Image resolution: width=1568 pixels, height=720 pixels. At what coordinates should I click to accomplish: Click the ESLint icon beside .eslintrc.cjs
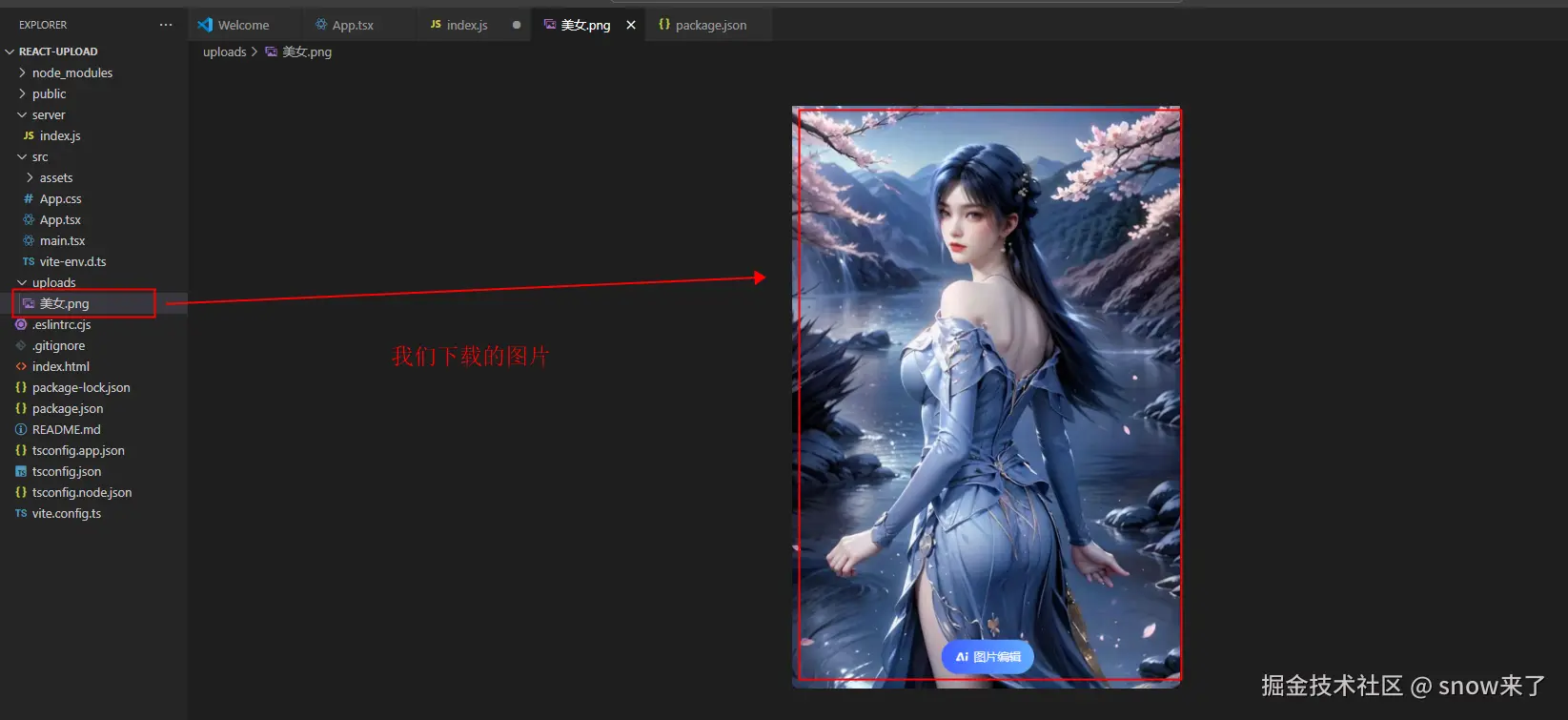(21, 324)
